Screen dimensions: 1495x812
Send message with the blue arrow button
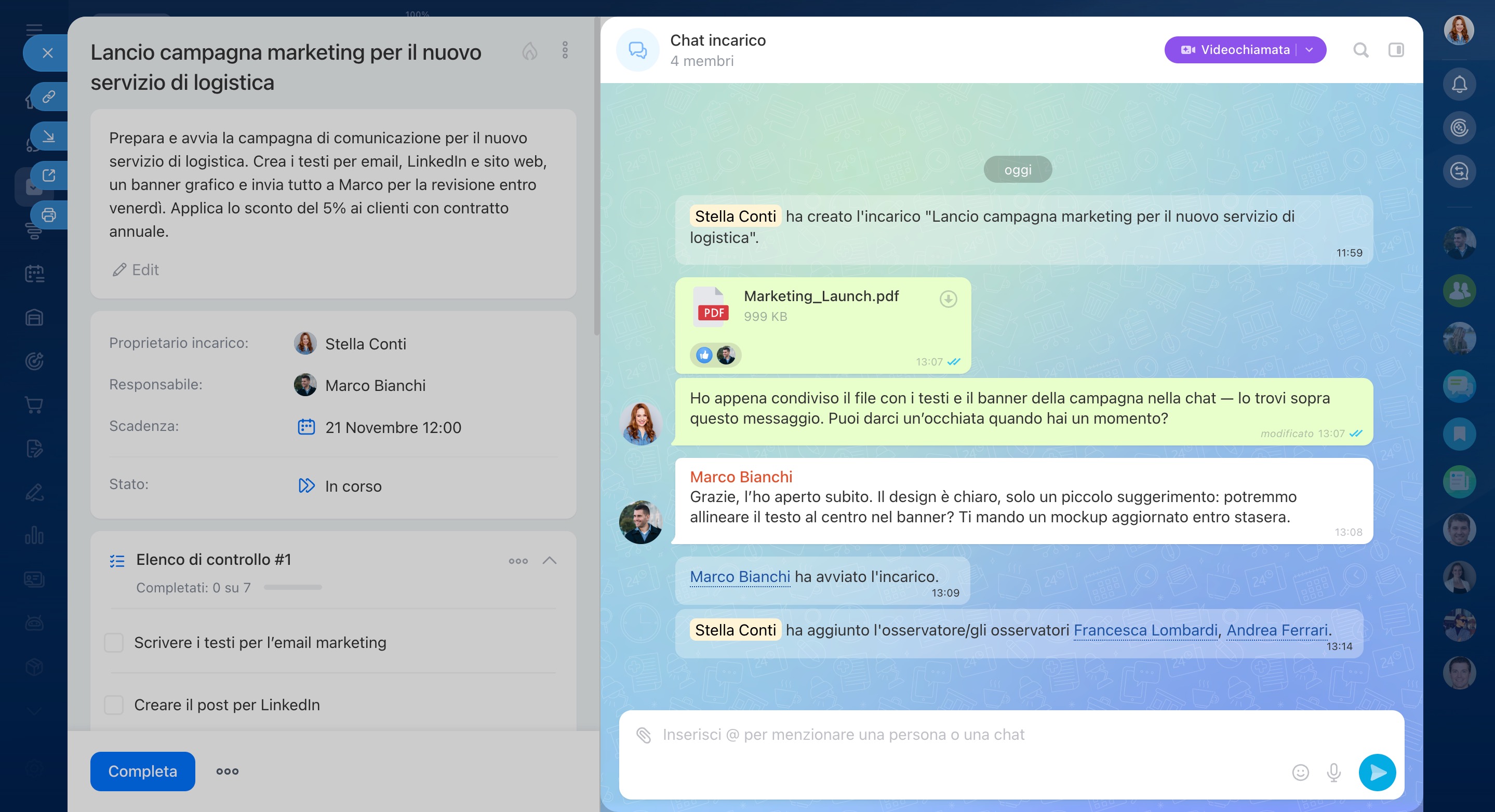pyautogui.click(x=1377, y=772)
